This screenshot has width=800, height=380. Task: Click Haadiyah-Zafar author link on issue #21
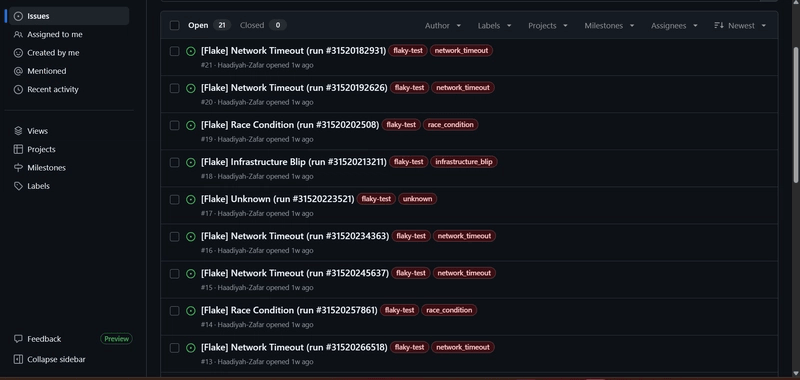click(x=241, y=65)
